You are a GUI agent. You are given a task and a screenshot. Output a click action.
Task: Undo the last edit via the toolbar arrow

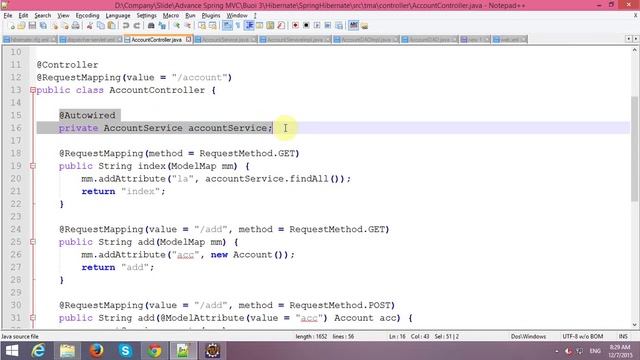[126, 25]
